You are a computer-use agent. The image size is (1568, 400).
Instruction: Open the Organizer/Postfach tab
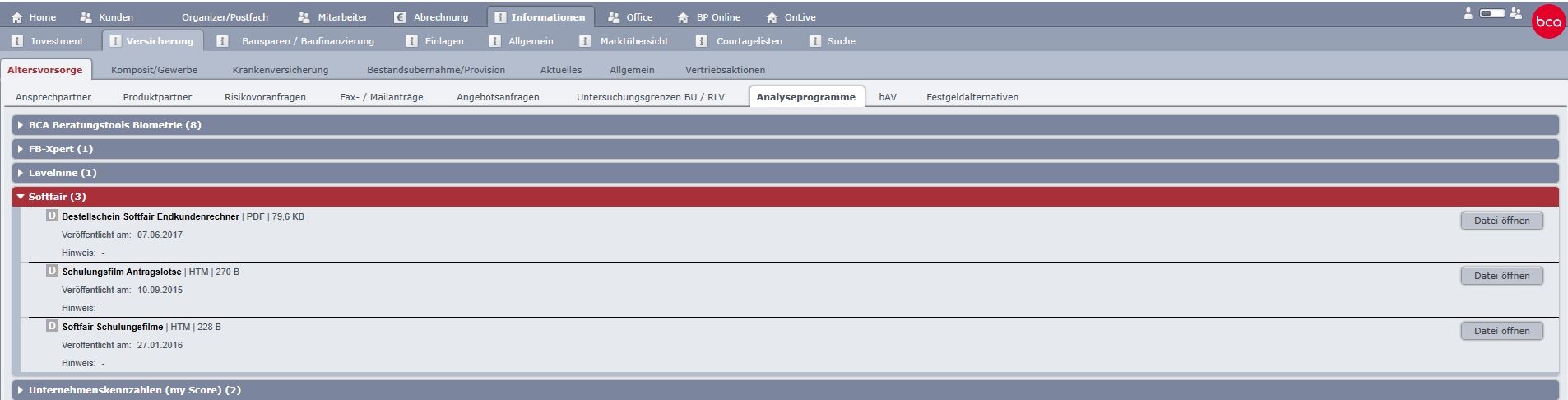click(225, 17)
